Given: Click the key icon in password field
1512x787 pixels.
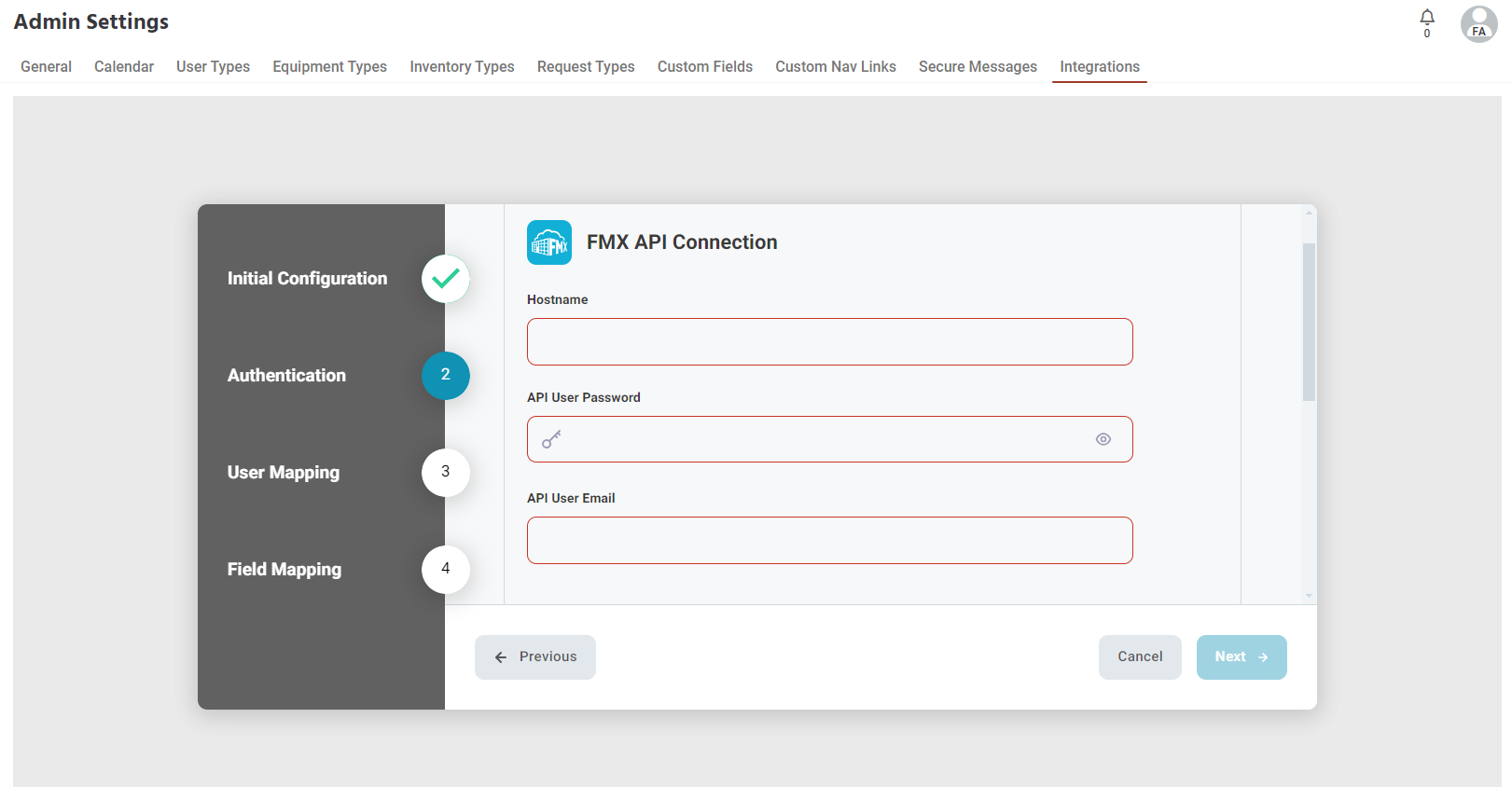Looking at the screenshot, I should tap(552, 439).
